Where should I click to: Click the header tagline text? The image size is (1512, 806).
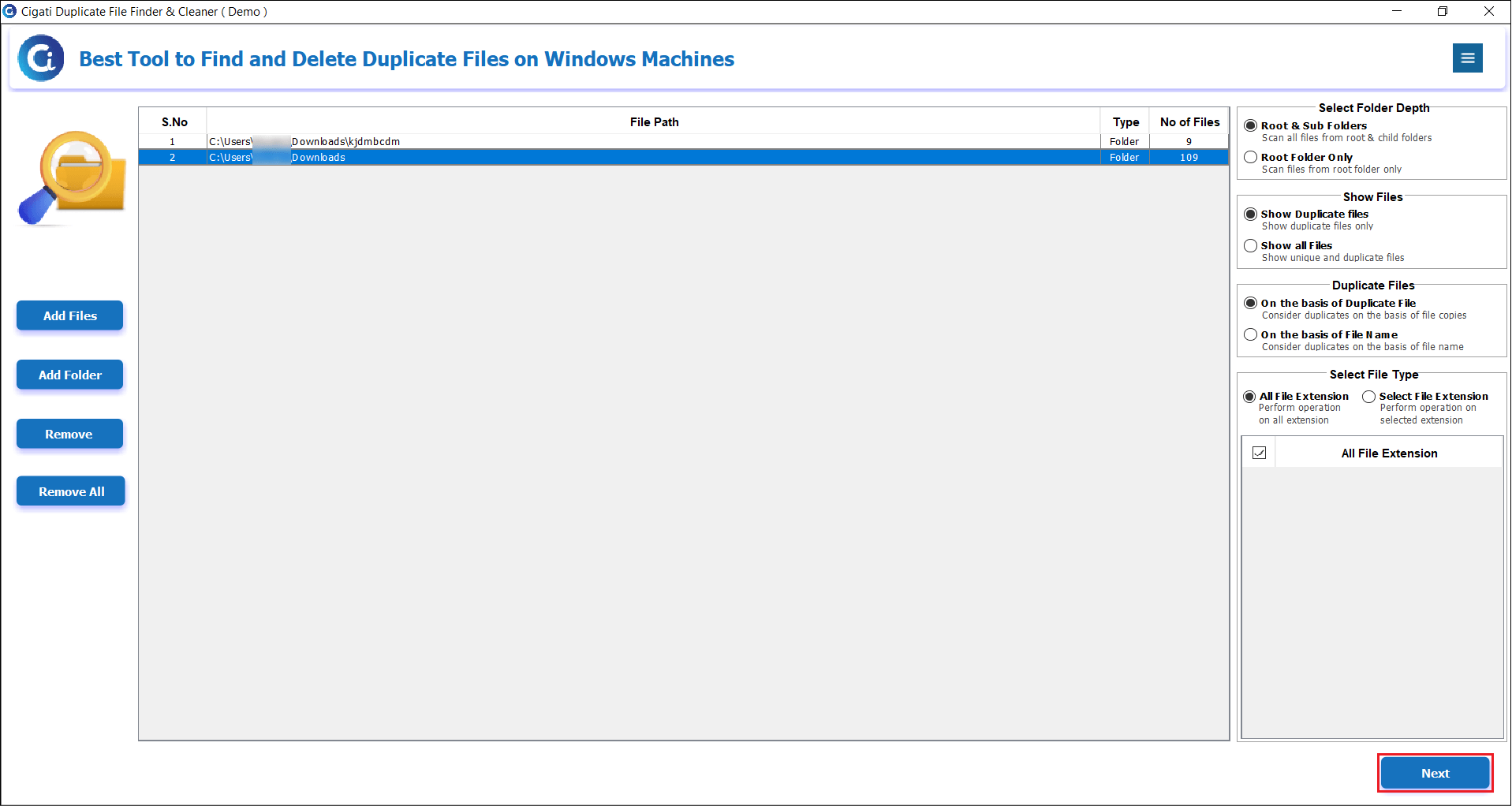click(x=407, y=59)
